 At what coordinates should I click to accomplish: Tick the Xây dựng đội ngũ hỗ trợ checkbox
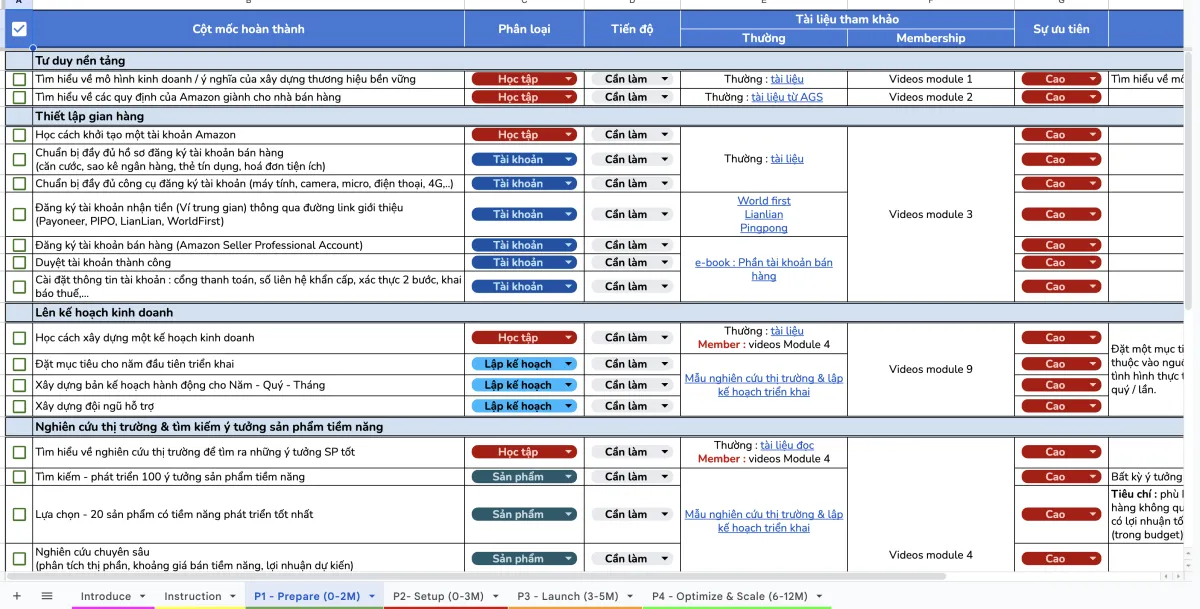point(19,406)
